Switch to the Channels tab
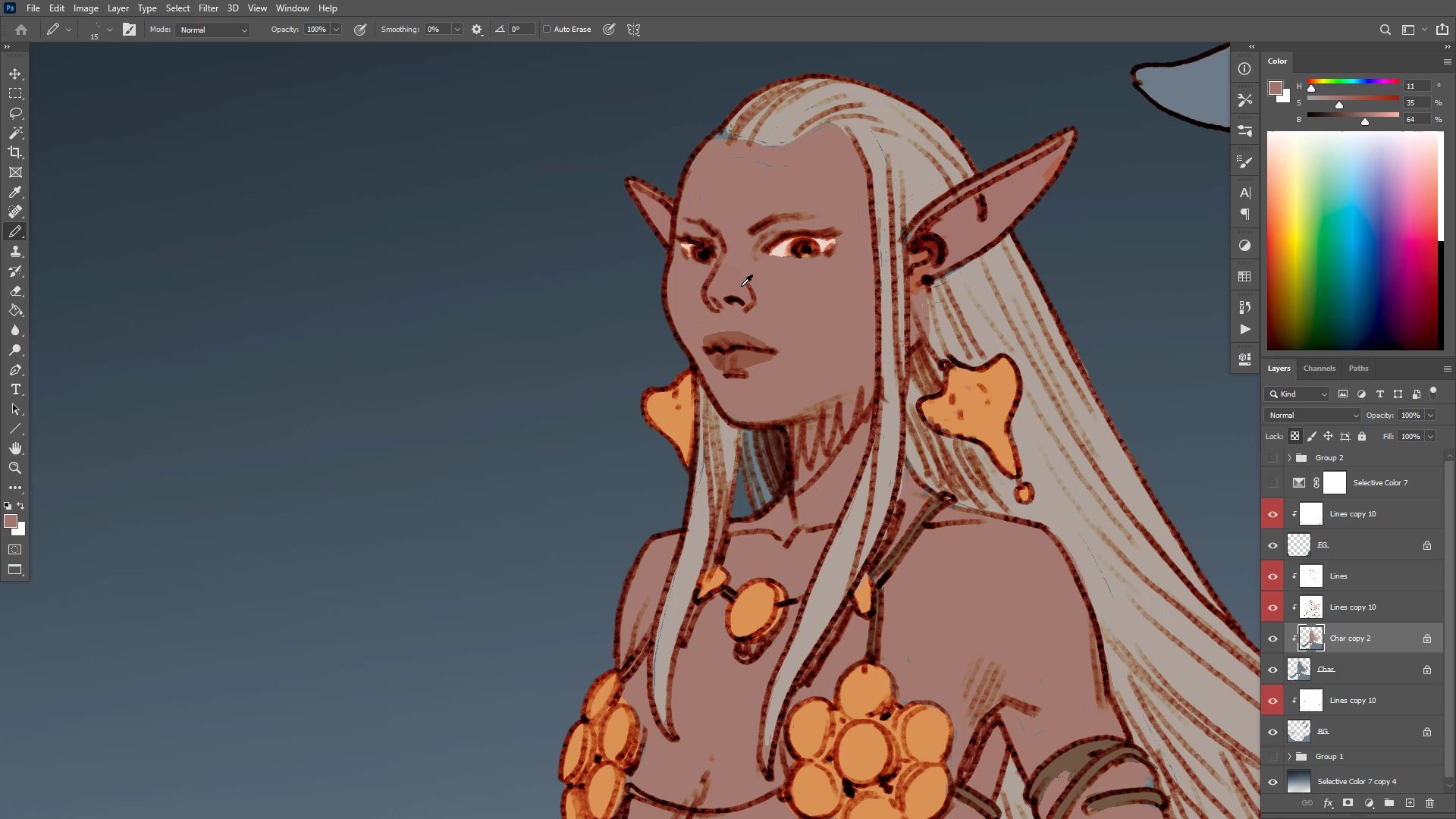This screenshot has height=819, width=1456. tap(1319, 369)
